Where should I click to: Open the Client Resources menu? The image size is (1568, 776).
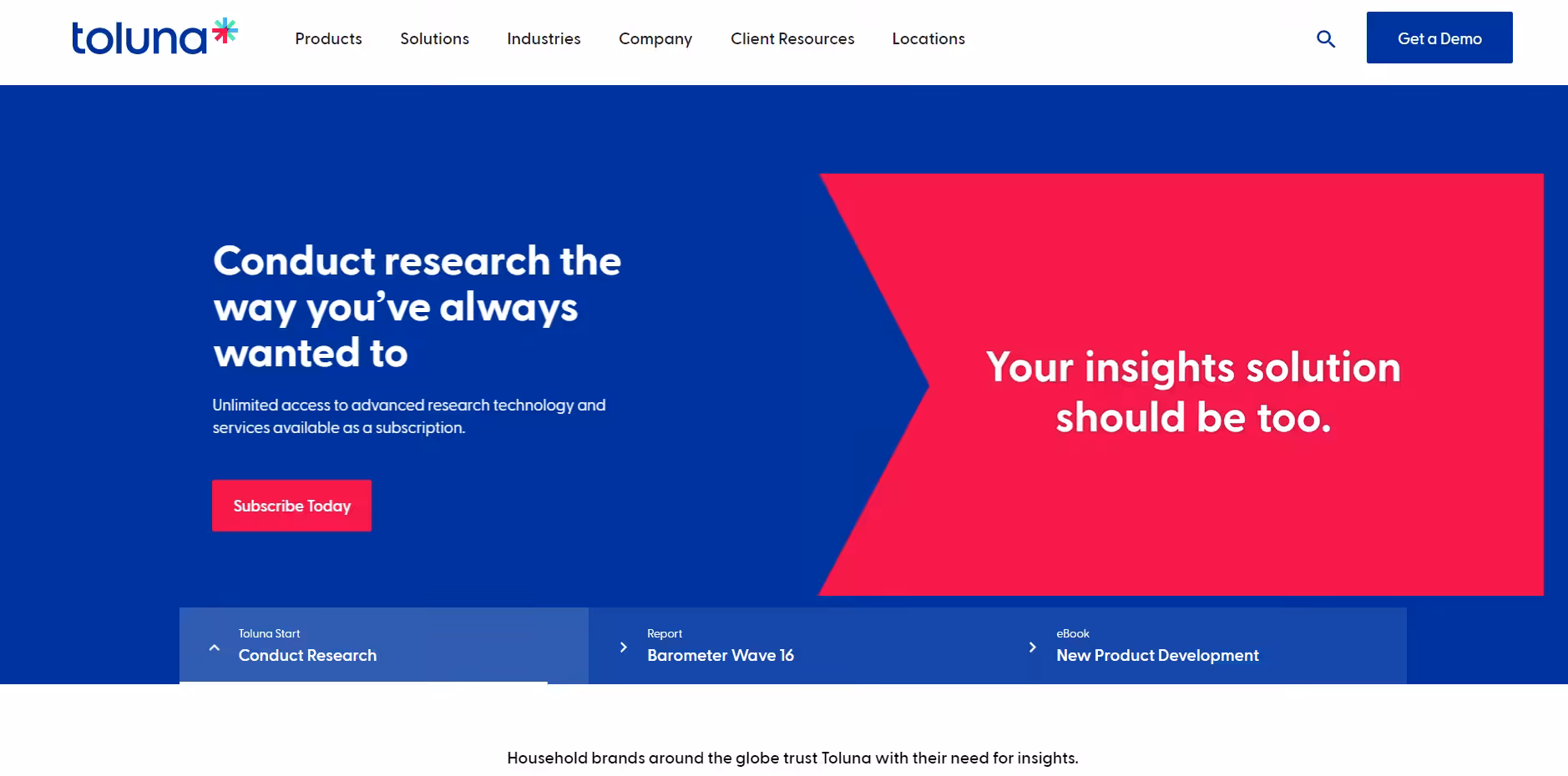(x=792, y=38)
